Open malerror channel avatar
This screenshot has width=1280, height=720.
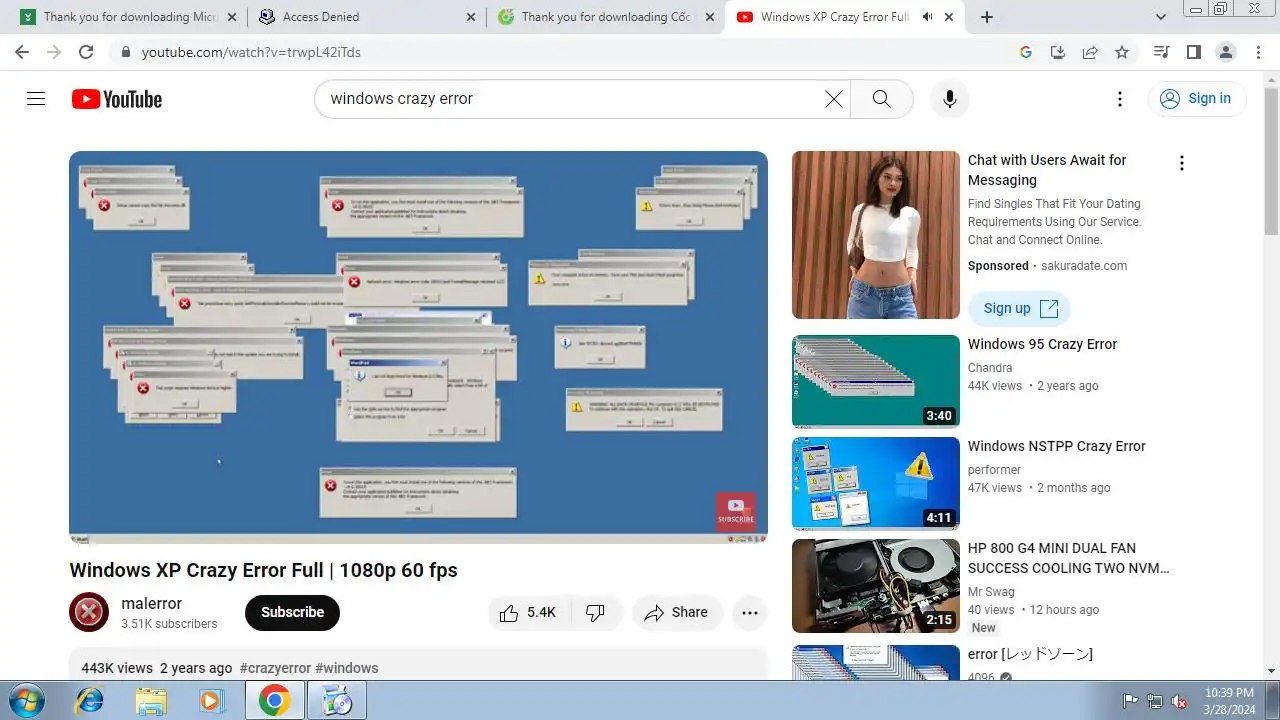pyautogui.click(x=89, y=612)
